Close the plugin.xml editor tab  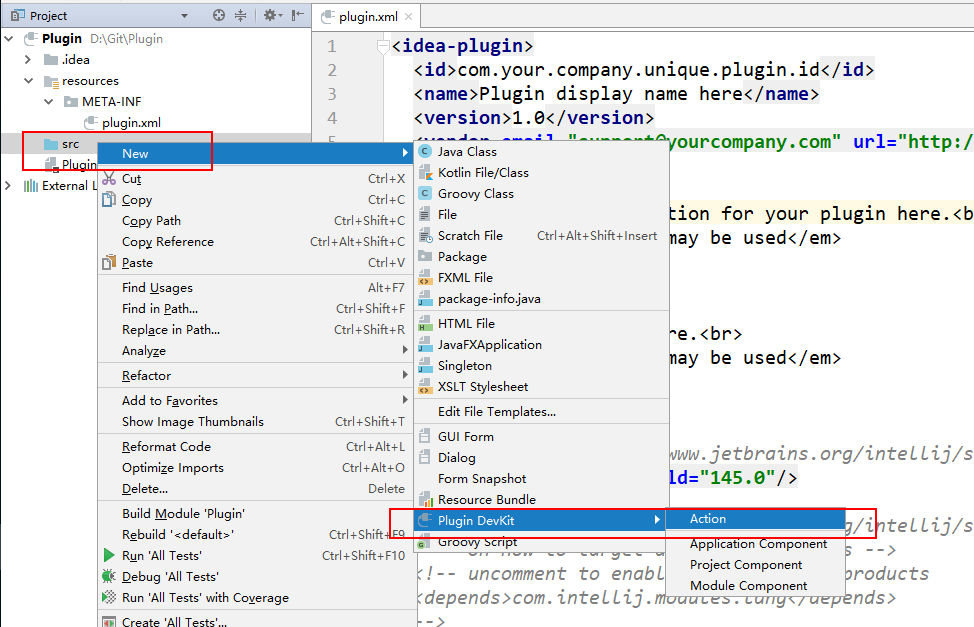tap(408, 17)
